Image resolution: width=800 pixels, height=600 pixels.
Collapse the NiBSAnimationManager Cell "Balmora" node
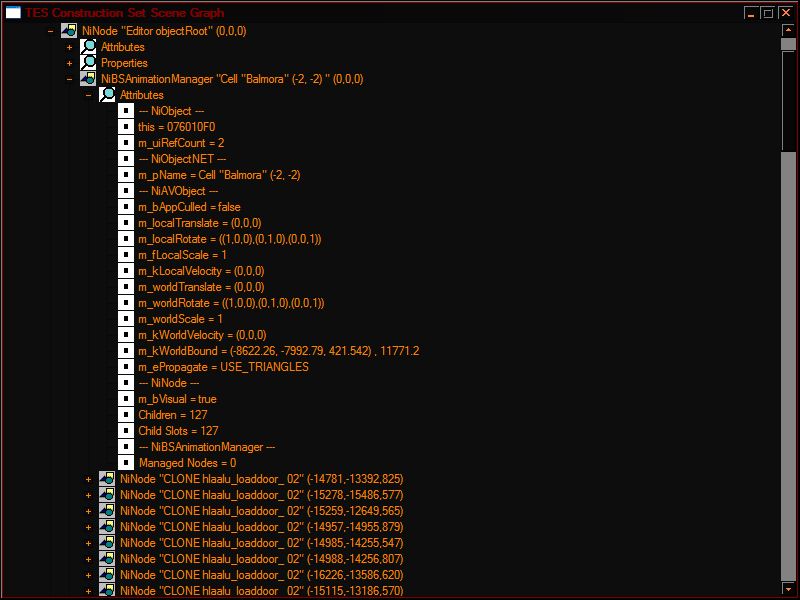[x=69, y=79]
